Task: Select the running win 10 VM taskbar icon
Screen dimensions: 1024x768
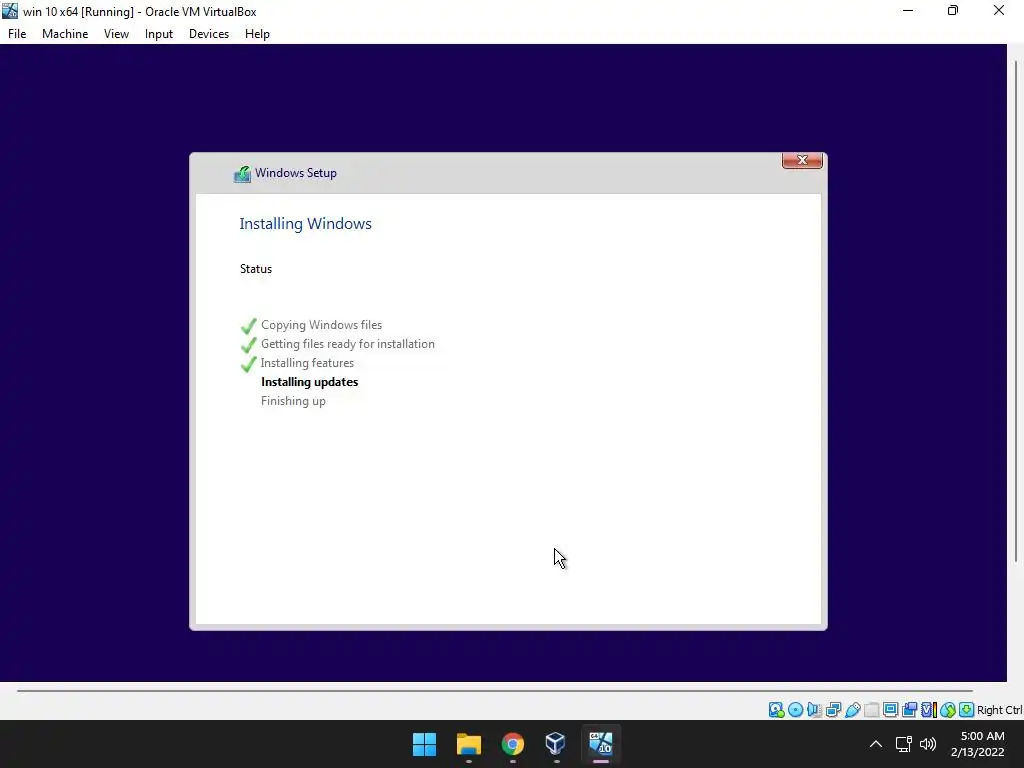Action: point(600,744)
